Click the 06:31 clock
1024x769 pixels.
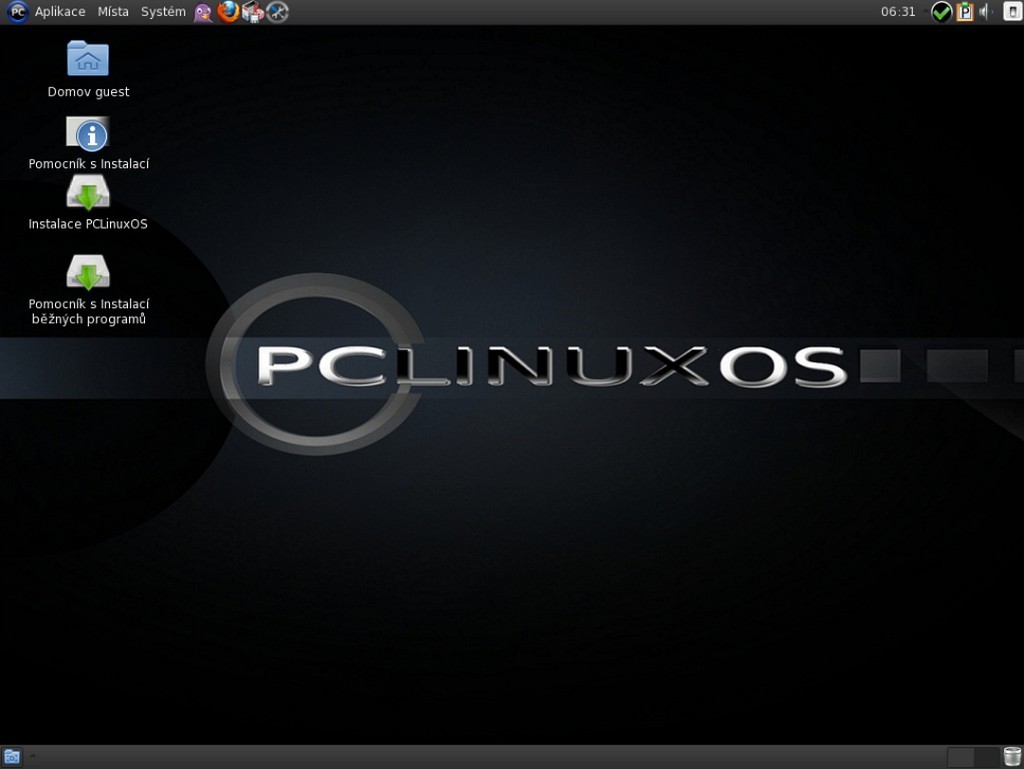pos(898,12)
